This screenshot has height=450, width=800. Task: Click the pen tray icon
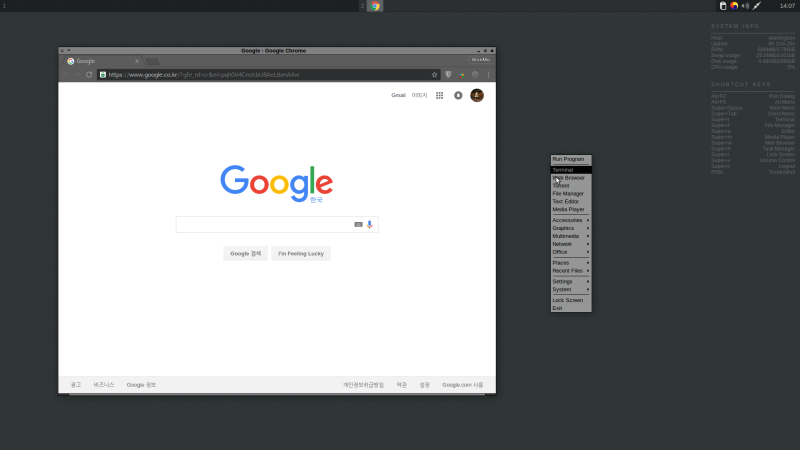click(x=757, y=6)
